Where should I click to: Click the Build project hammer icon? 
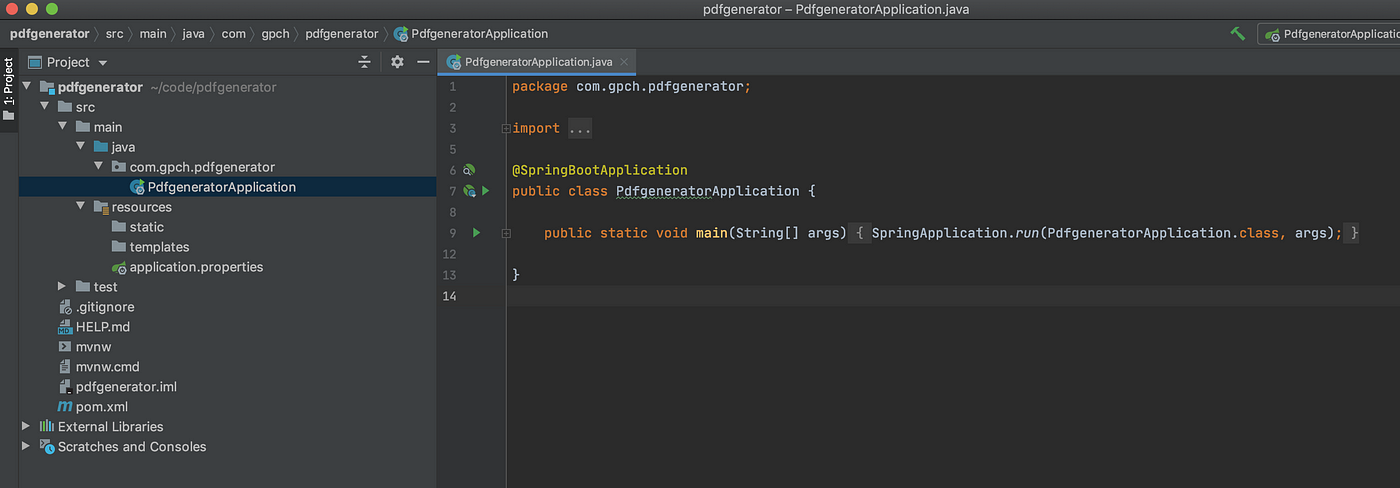[1238, 34]
